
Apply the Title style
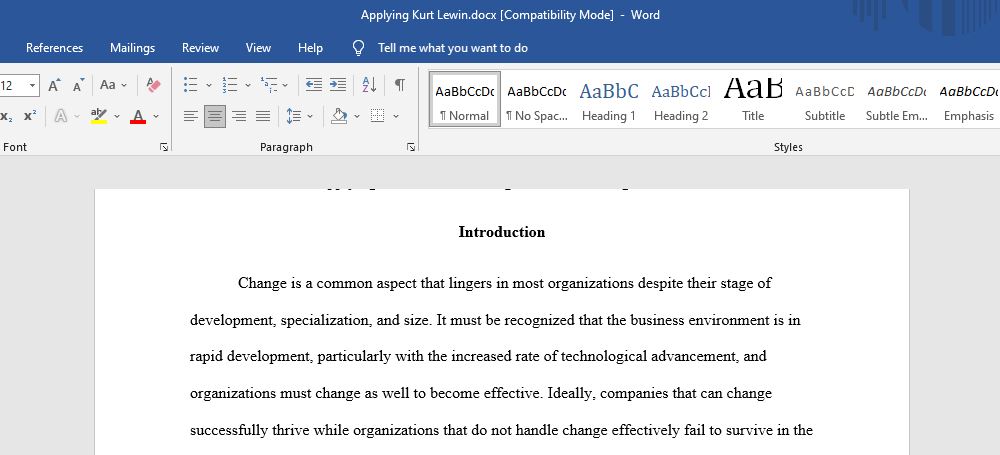click(x=753, y=99)
